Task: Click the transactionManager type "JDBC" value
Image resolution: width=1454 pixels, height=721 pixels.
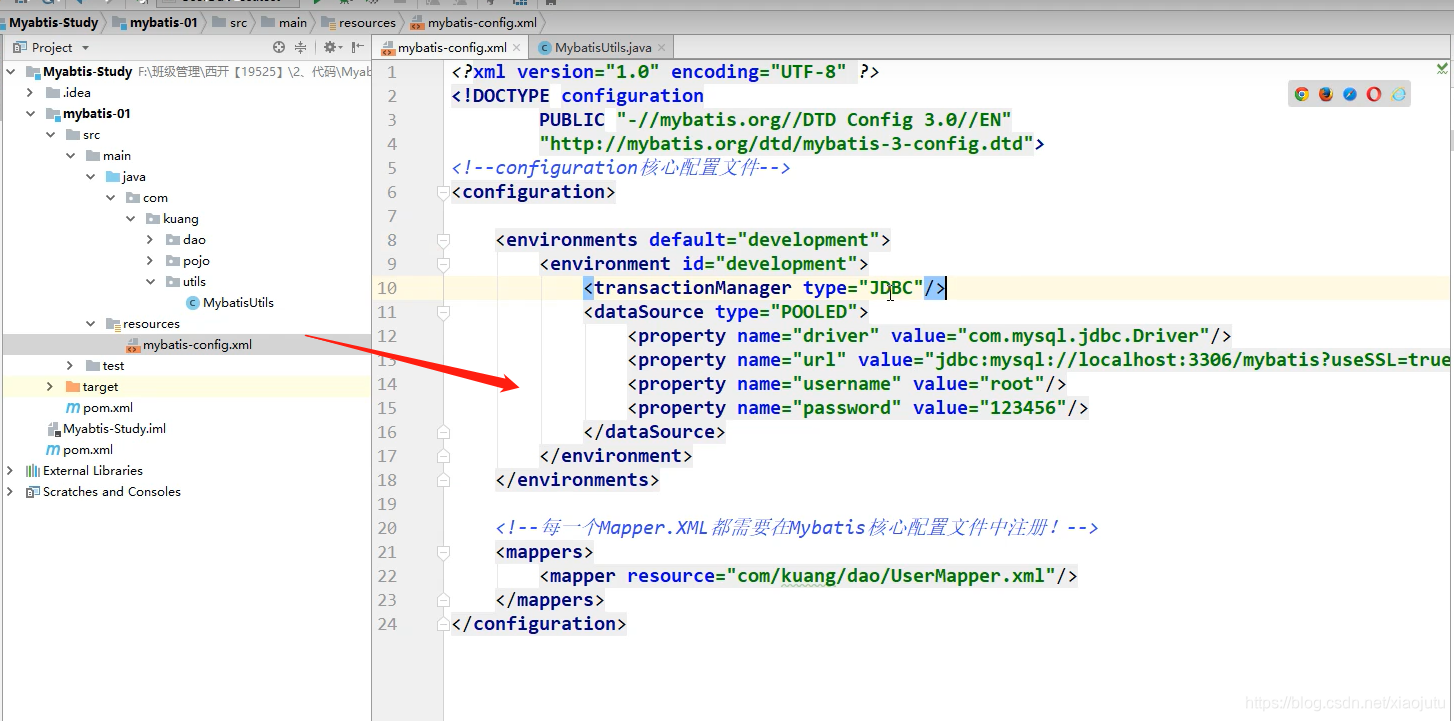Action: tap(891, 288)
